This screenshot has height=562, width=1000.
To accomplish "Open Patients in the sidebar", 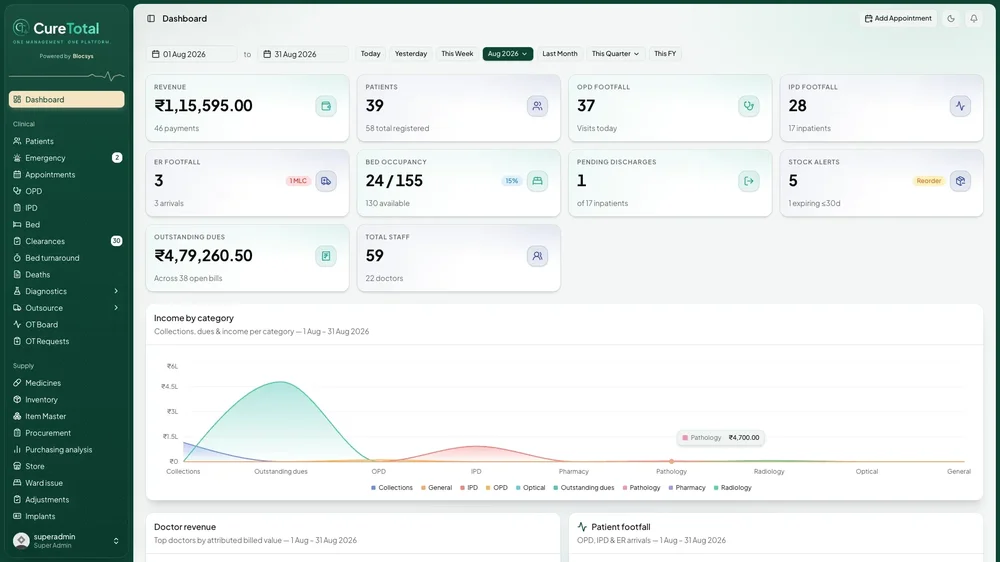I will click(x=66, y=141).
